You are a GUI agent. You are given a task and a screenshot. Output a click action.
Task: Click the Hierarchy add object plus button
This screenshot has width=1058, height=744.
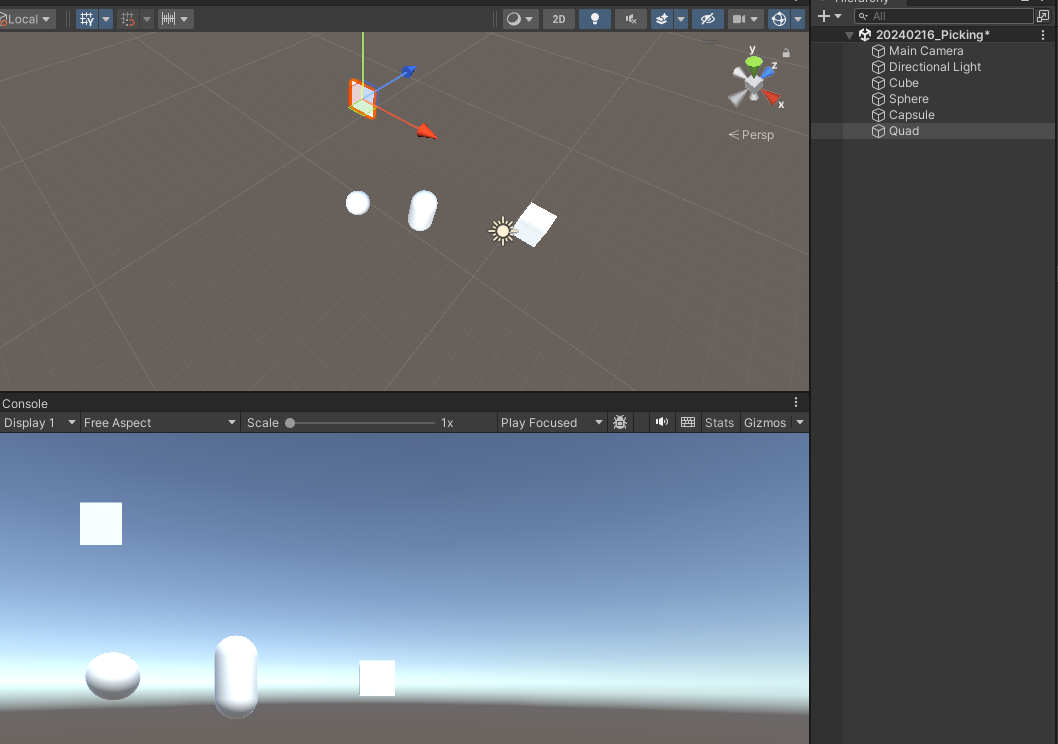[824, 16]
